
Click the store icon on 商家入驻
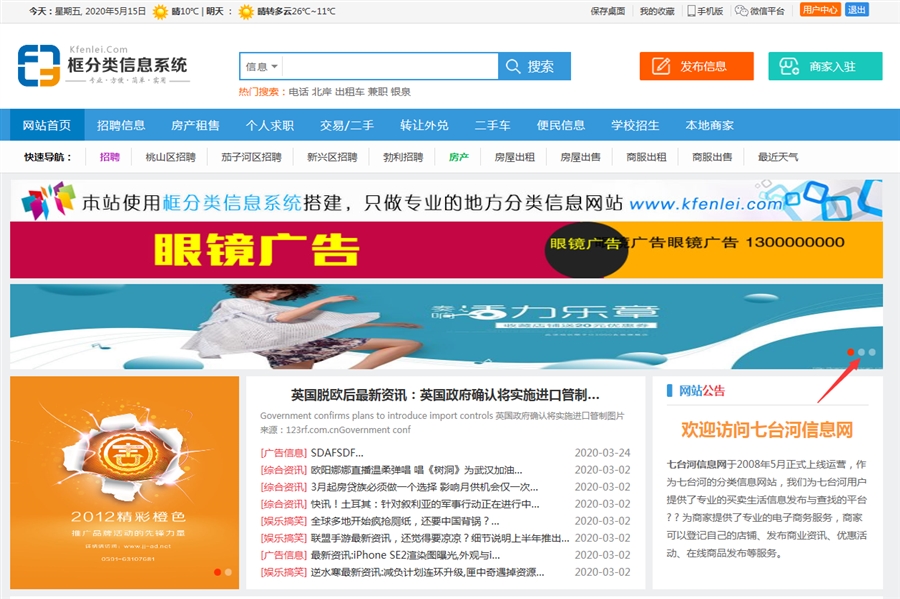[790, 67]
